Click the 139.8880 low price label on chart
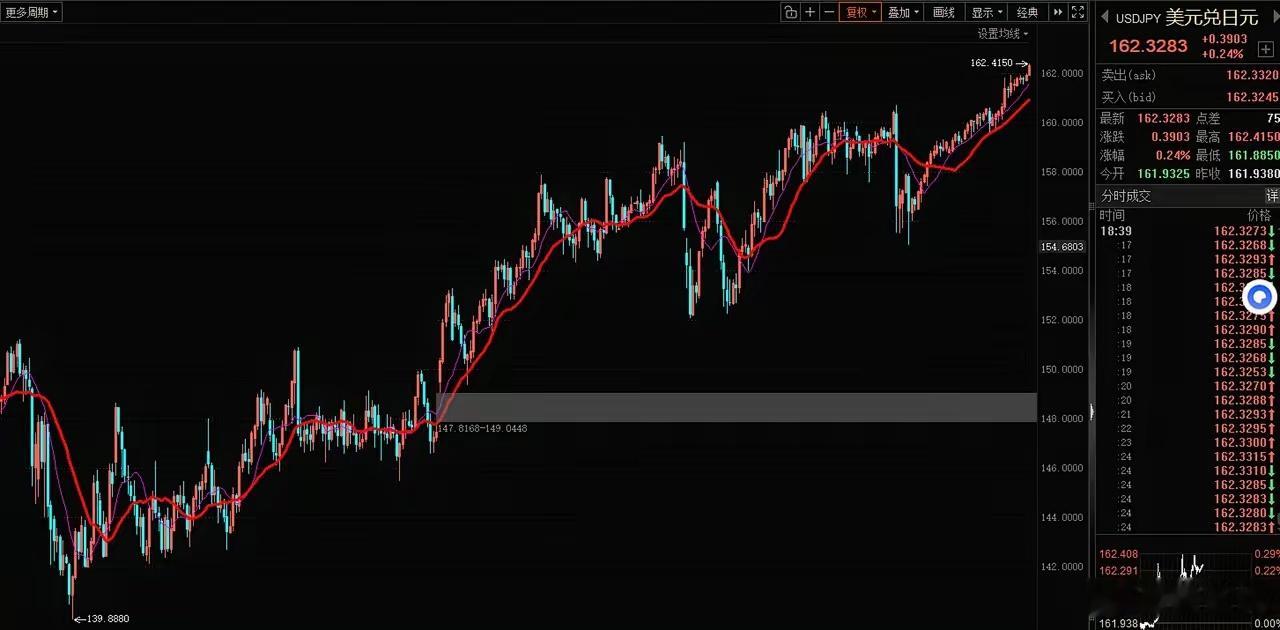This screenshot has width=1280, height=630. point(107,619)
